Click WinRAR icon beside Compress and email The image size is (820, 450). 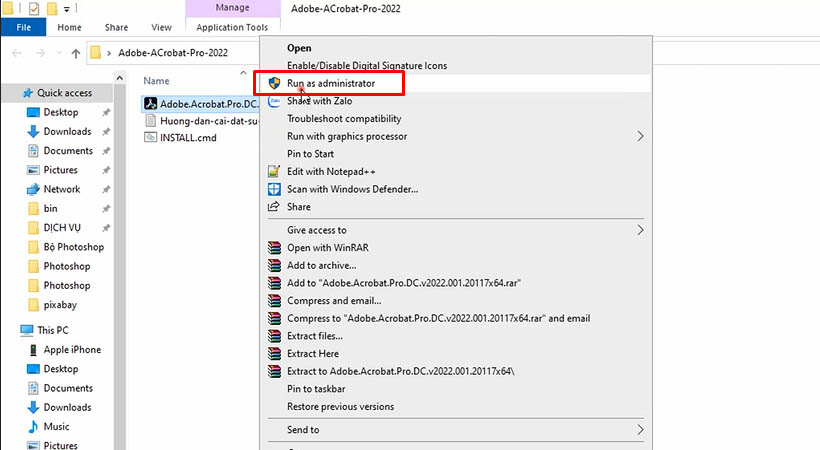tap(274, 300)
